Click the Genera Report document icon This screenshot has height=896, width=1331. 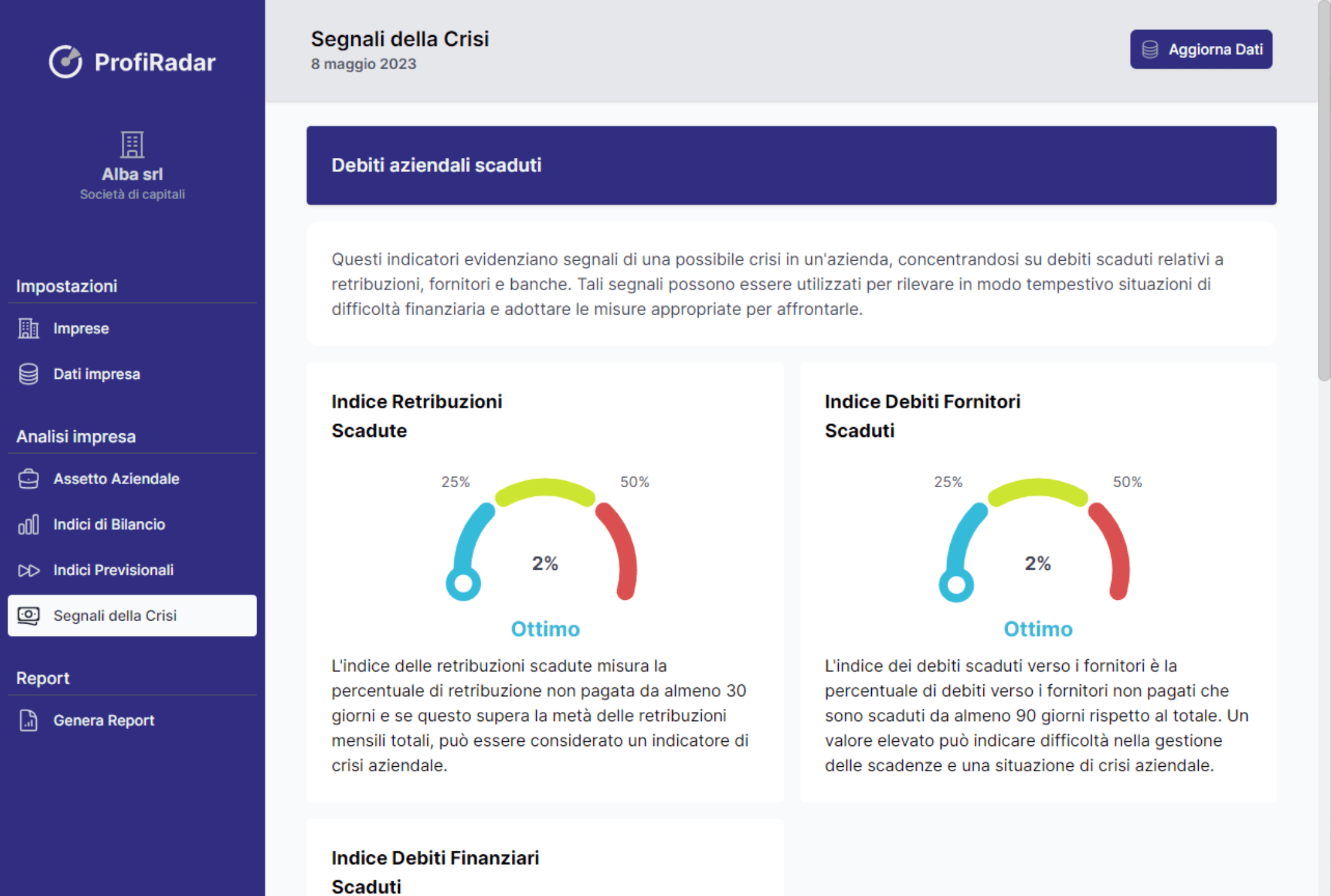(x=28, y=720)
